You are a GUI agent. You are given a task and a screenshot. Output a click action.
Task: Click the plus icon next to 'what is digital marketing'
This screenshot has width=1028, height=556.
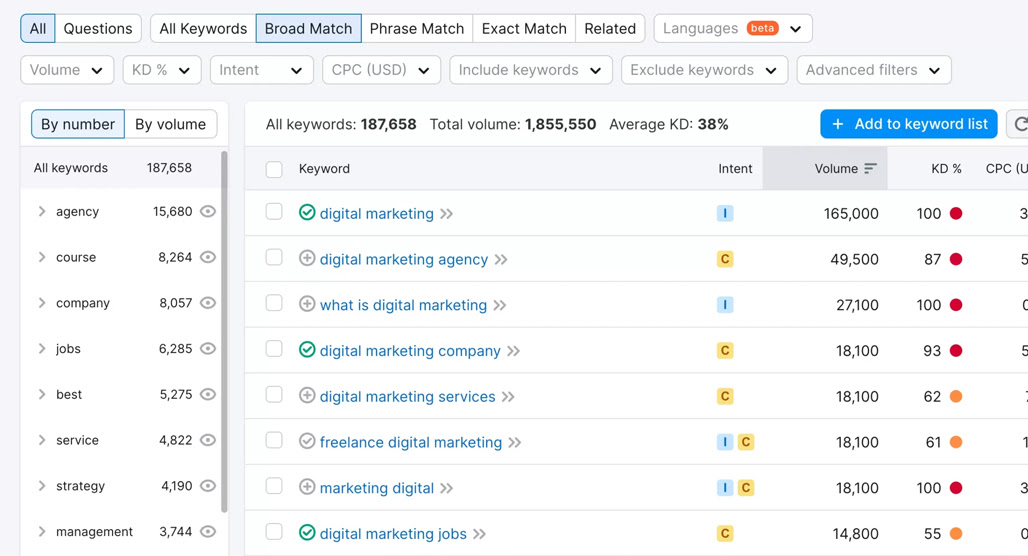tap(307, 304)
